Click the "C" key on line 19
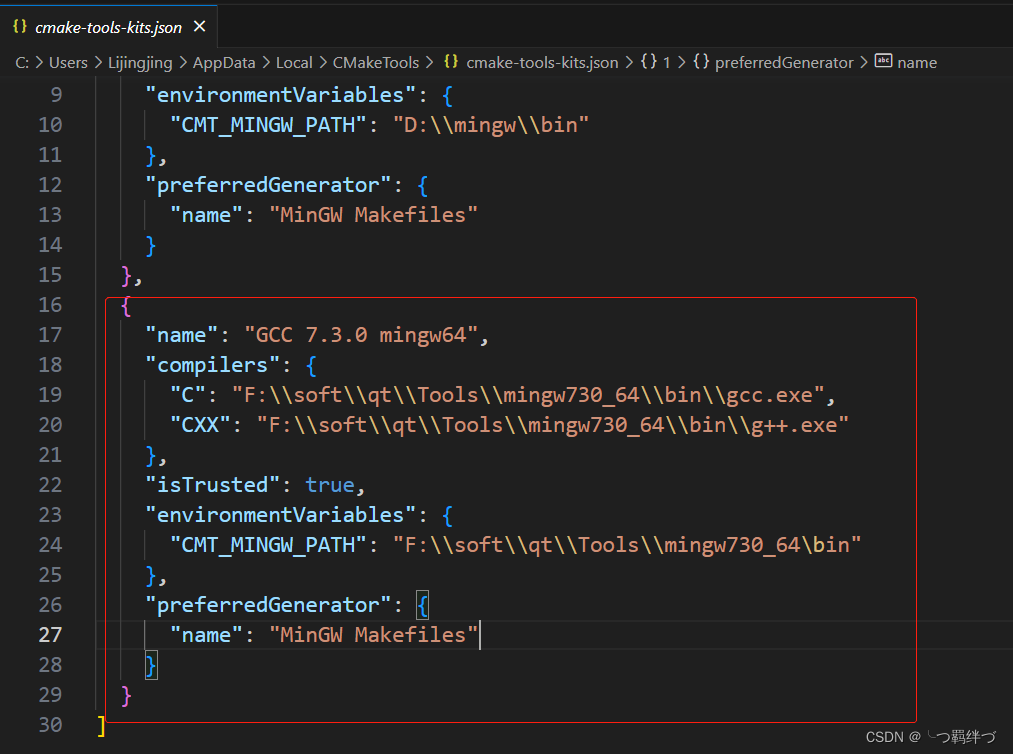 click(187, 395)
